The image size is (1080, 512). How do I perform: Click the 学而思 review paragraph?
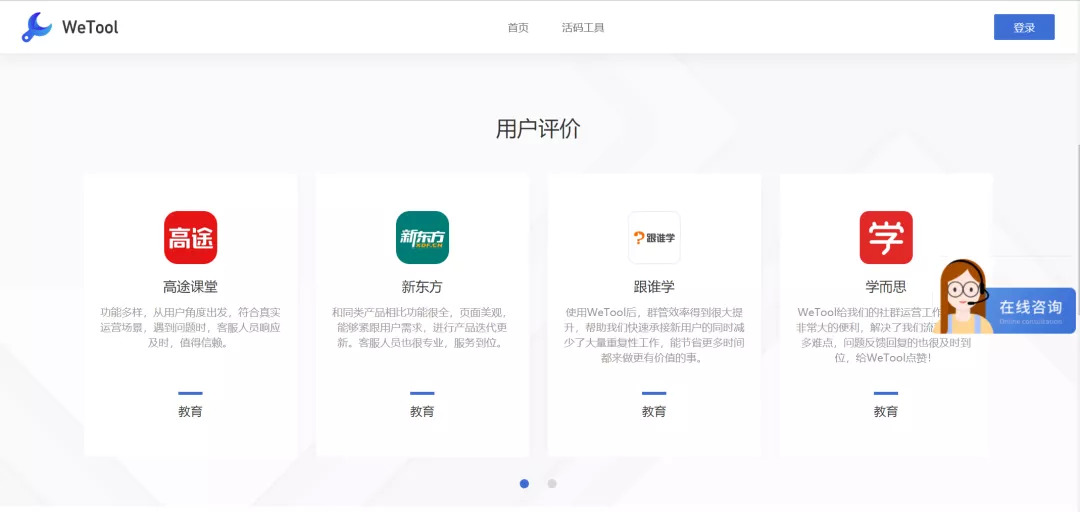[886, 335]
